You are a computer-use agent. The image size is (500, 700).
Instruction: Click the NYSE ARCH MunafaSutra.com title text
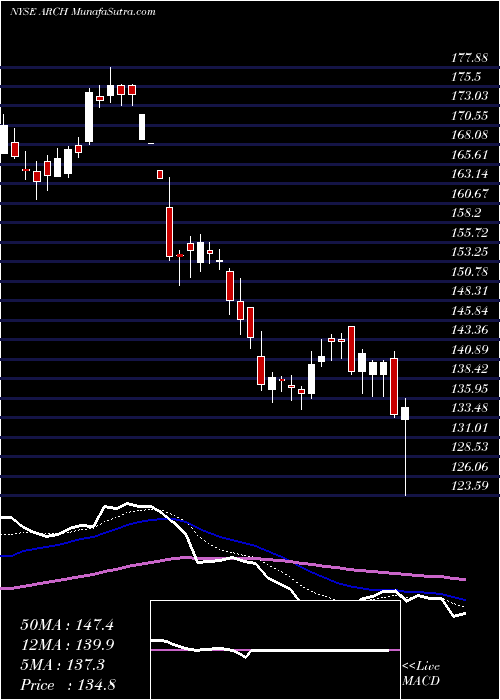point(83,12)
